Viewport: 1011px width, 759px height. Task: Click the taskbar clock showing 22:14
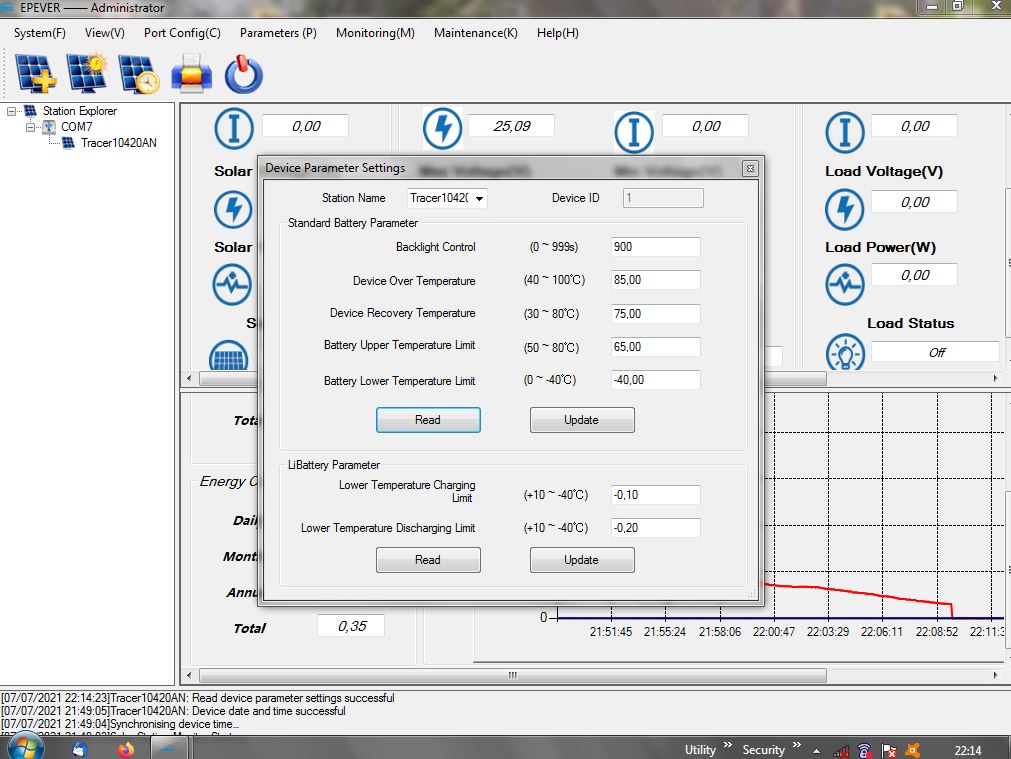968,751
